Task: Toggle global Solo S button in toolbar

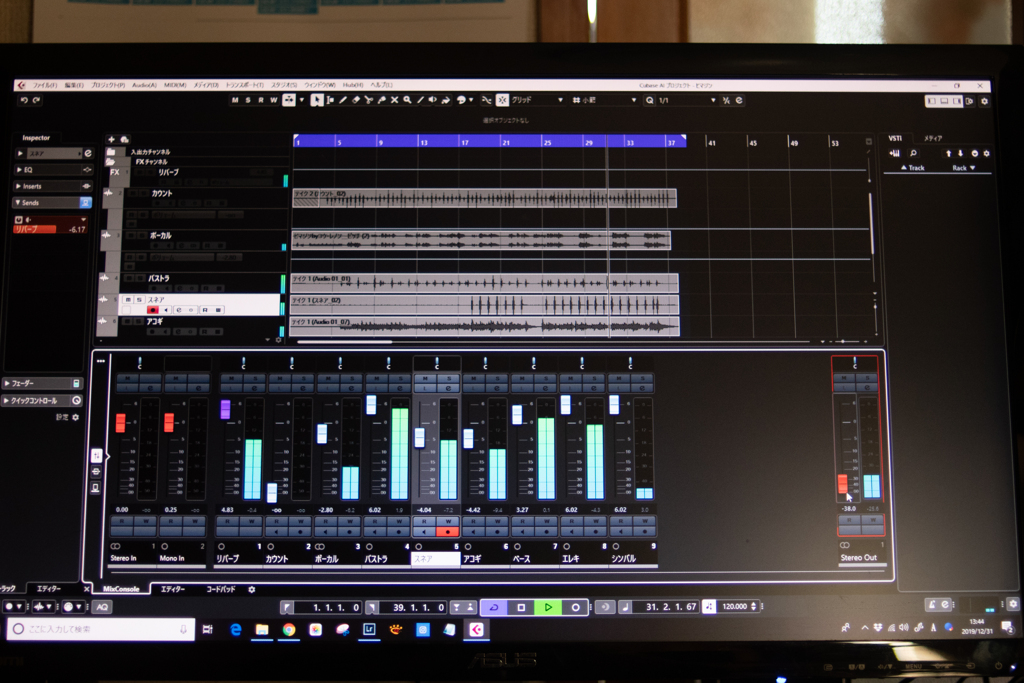Action: pos(248,100)
